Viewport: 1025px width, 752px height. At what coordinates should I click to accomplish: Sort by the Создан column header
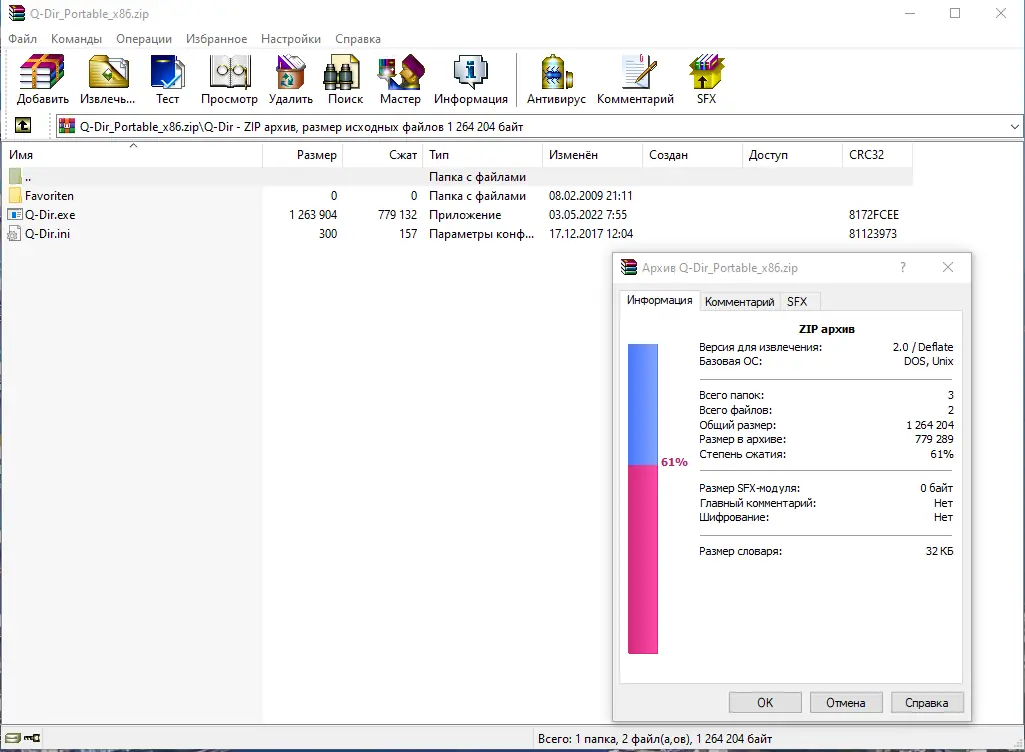692,154
